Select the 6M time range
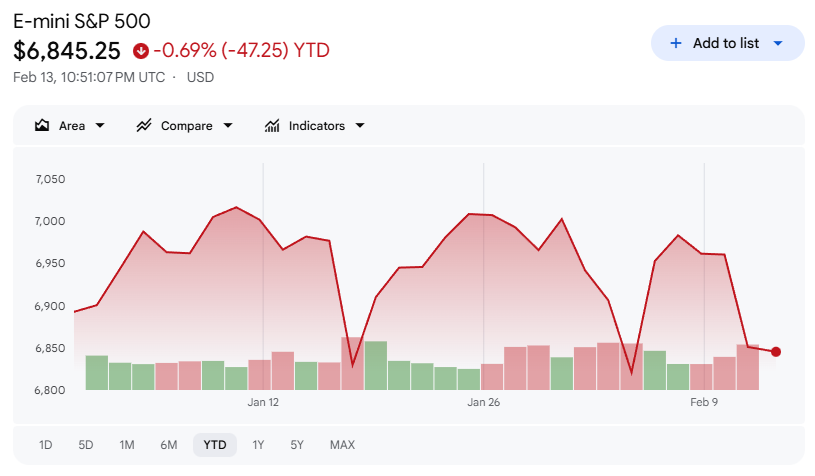 click(168, 445)
